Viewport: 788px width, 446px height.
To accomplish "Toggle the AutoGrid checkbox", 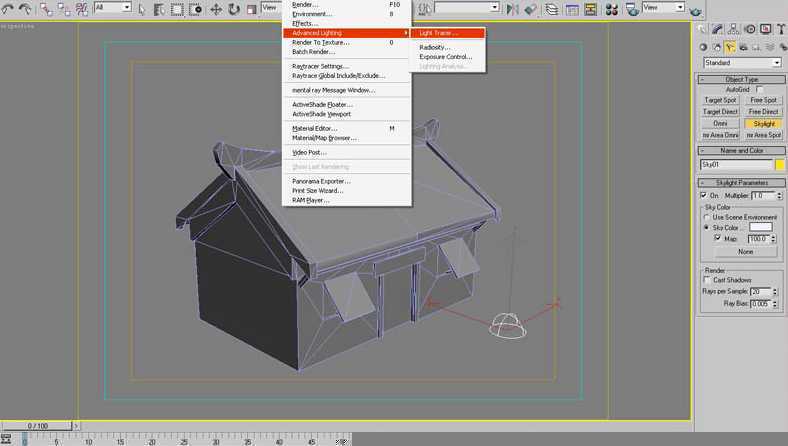I will pyautogui.click(x=759, y=90).
